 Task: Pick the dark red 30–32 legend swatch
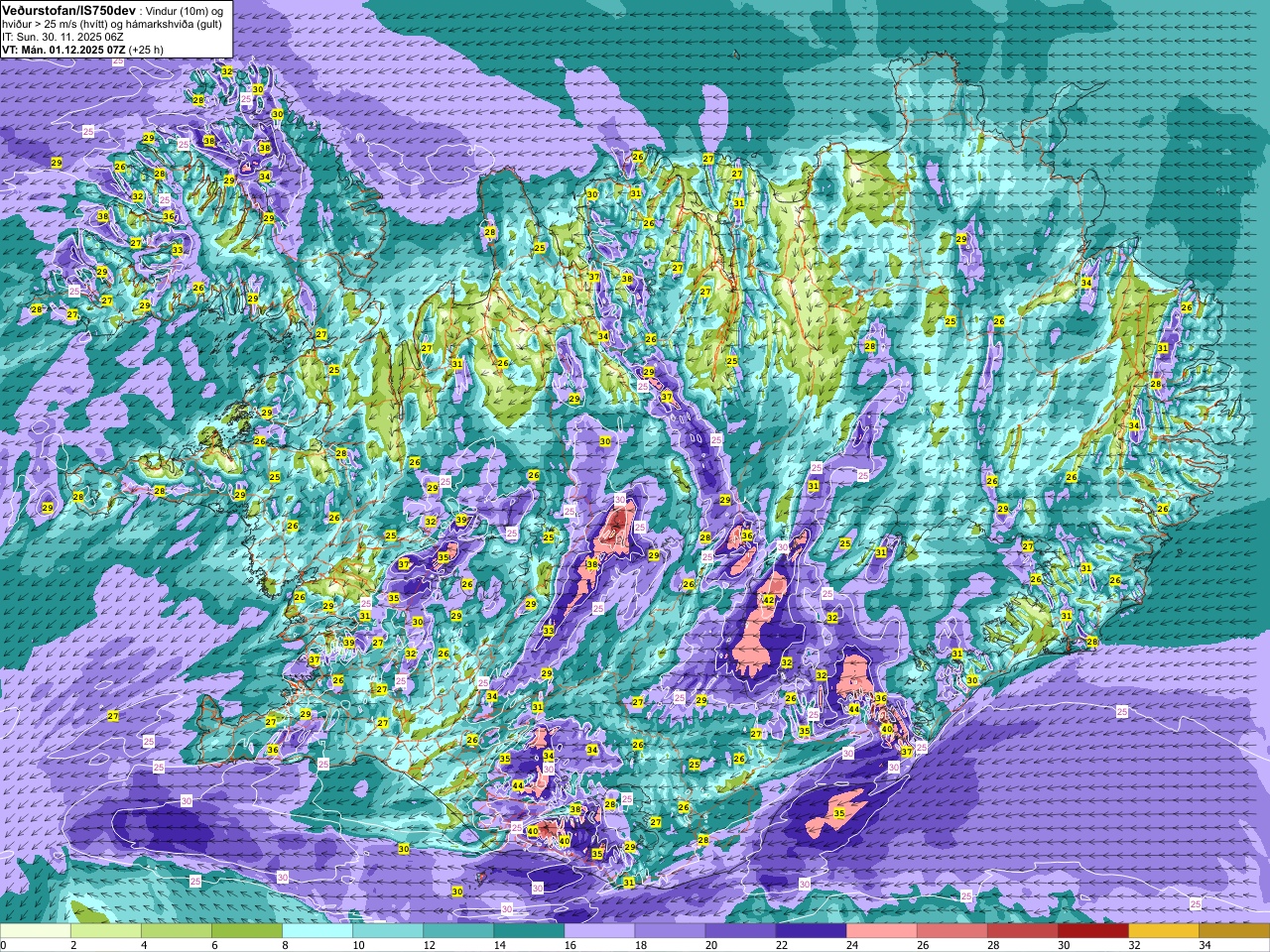(x=1092, y=931)
